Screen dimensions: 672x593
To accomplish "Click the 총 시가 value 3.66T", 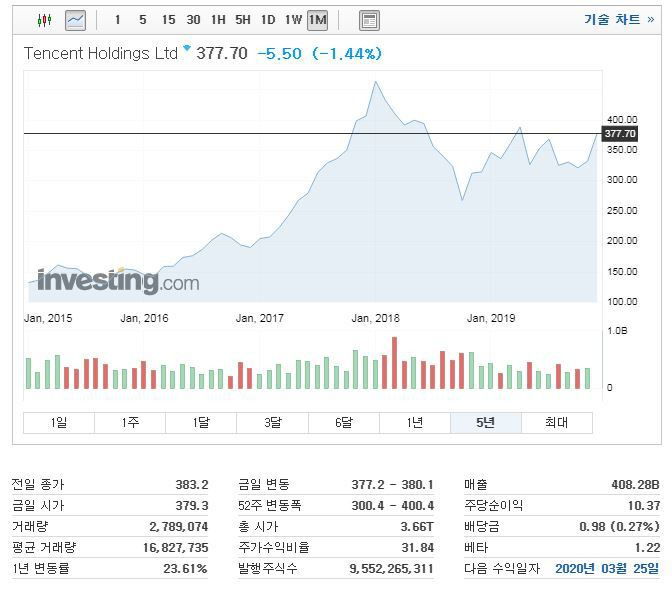I will tap(417, 527).
